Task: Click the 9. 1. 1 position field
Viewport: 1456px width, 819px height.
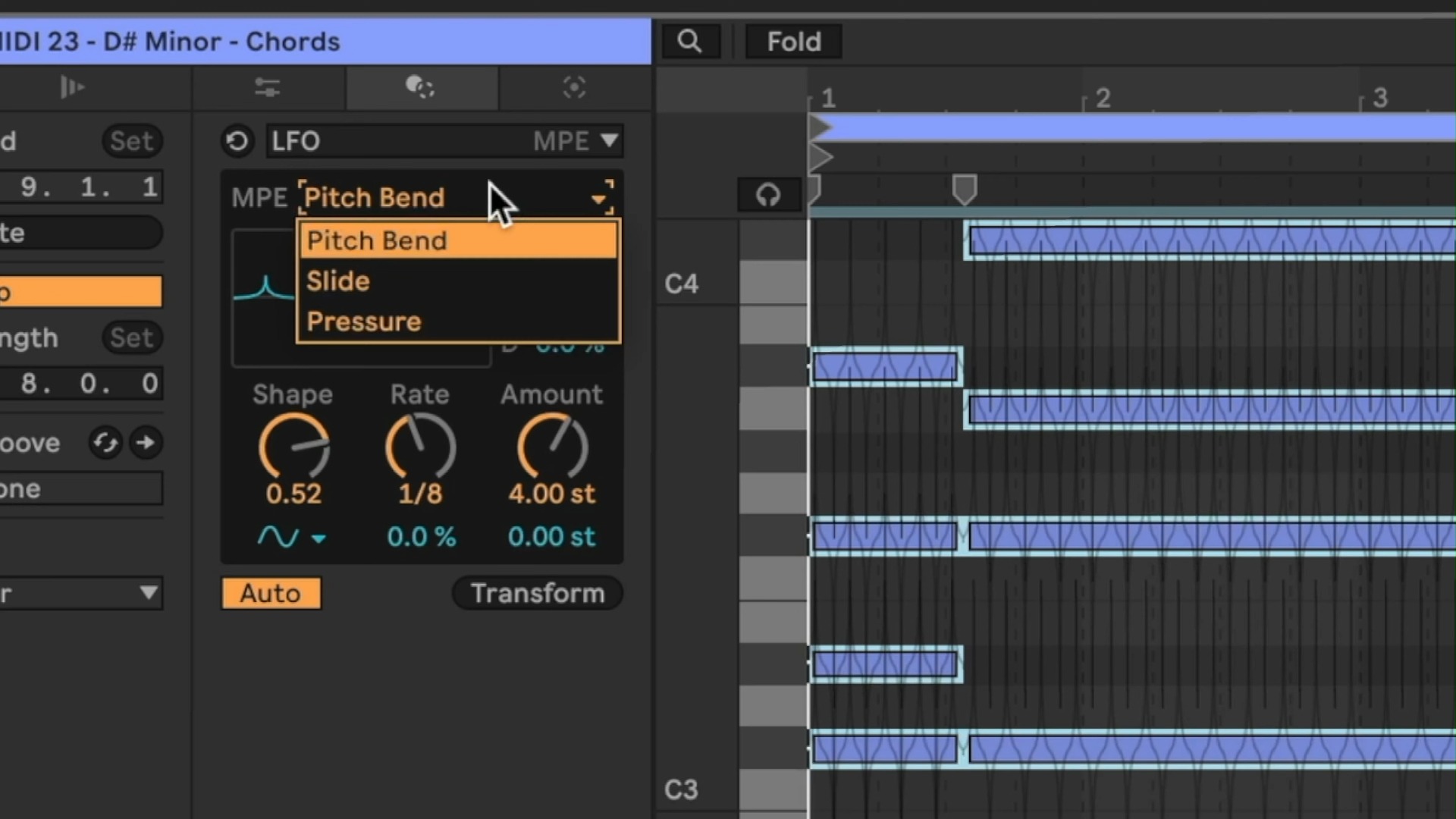Action: click(80, 187)
